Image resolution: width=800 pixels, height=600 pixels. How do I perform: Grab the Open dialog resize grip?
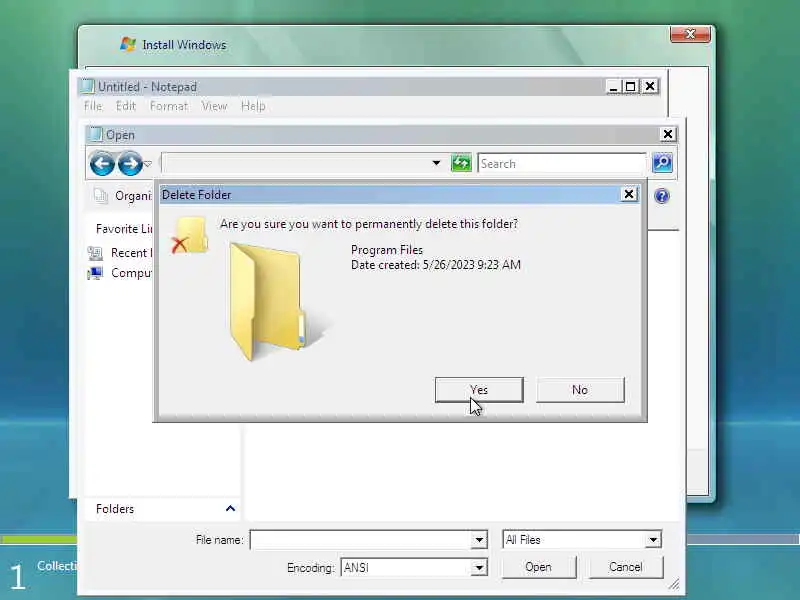(674, 584)
